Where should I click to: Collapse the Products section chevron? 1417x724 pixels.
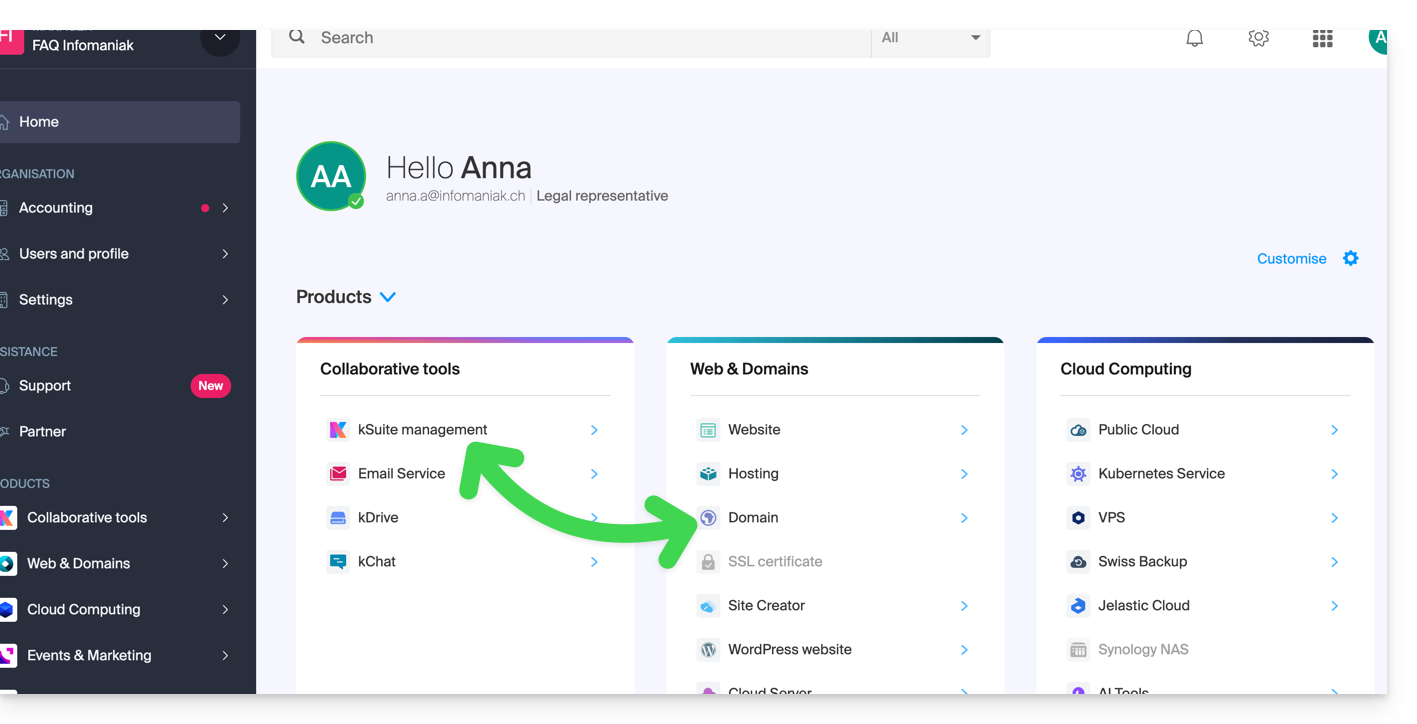[x=388, y=297]
